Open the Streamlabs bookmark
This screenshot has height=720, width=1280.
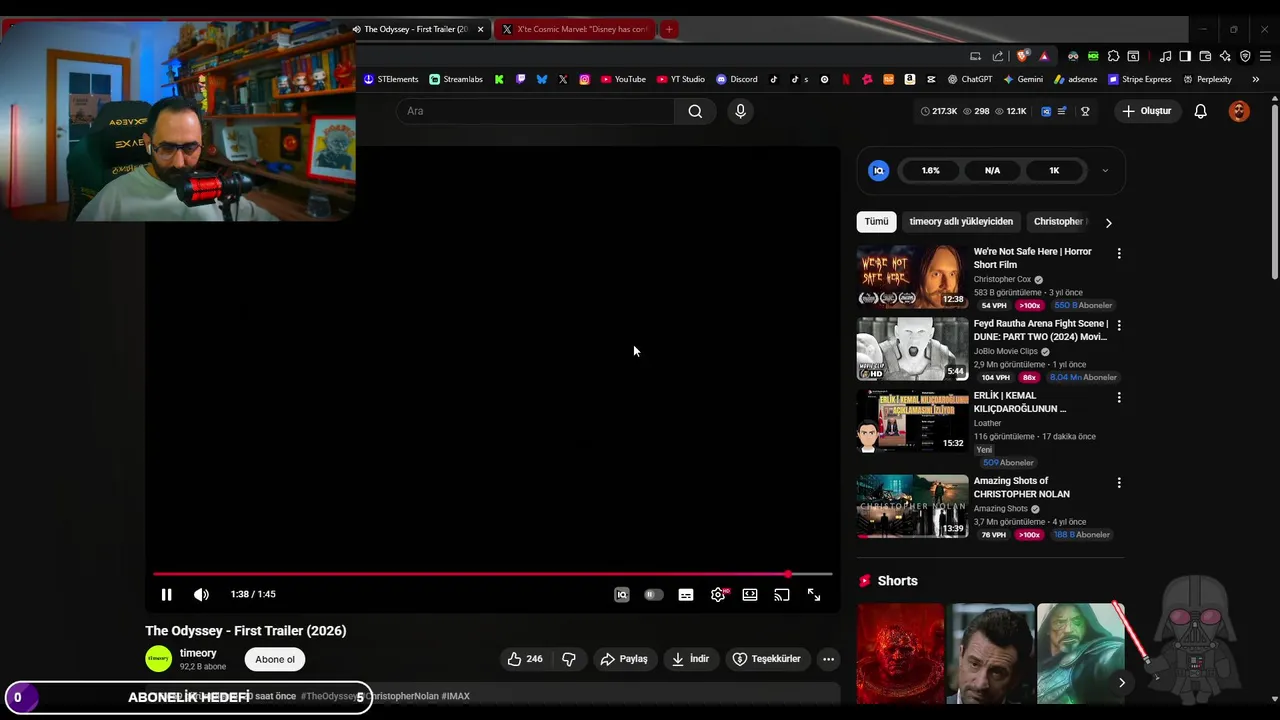[456, 79]
